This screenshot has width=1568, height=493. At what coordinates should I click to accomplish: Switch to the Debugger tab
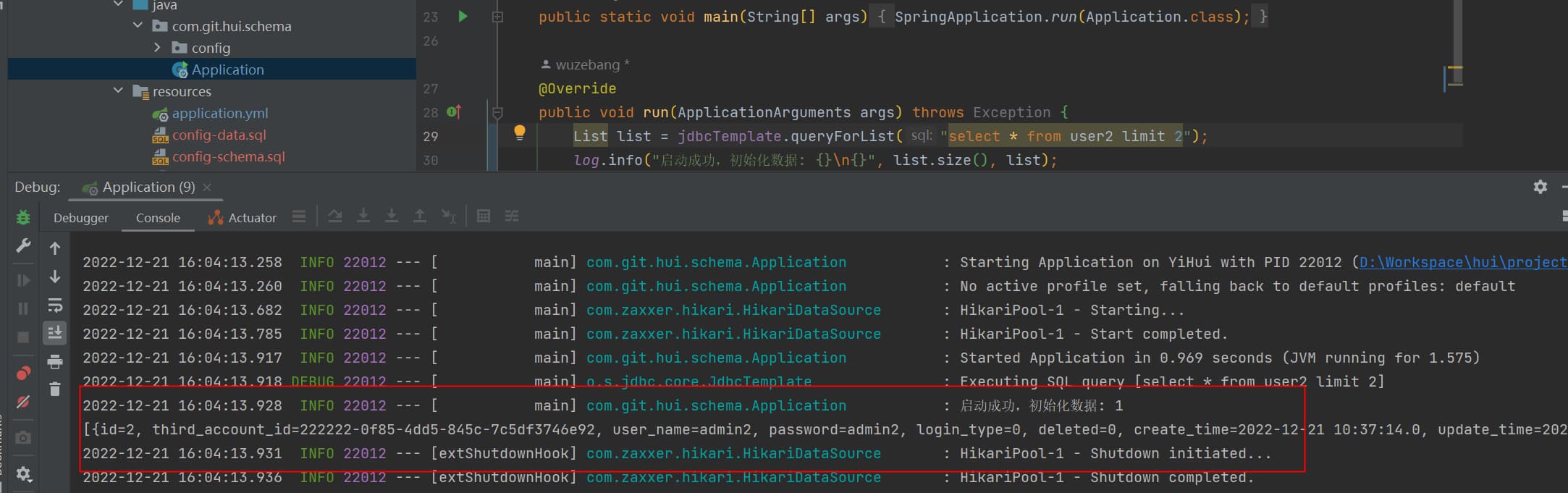(x=80, y=218)
